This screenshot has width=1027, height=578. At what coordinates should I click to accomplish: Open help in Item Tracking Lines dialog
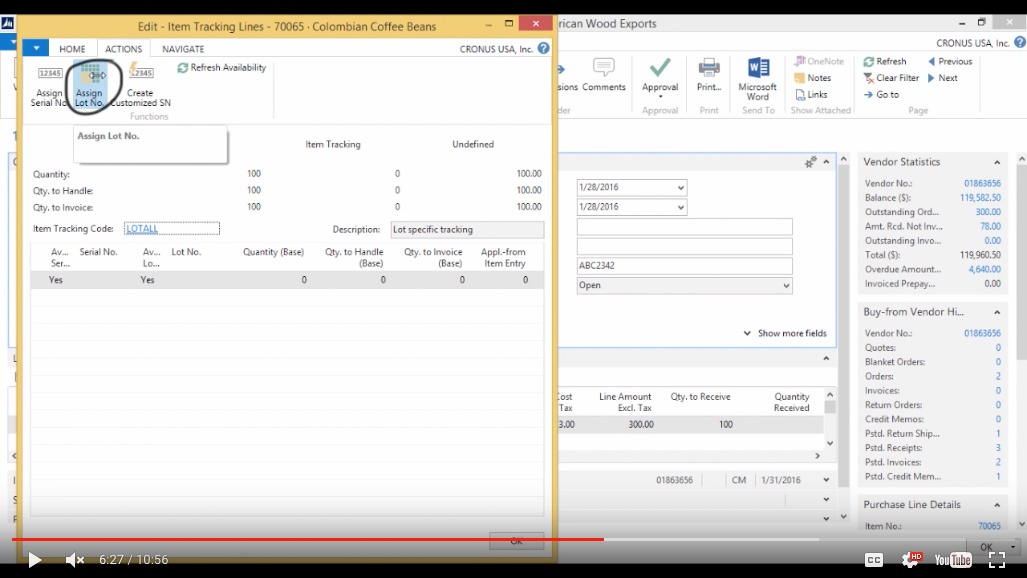(544, 48)
